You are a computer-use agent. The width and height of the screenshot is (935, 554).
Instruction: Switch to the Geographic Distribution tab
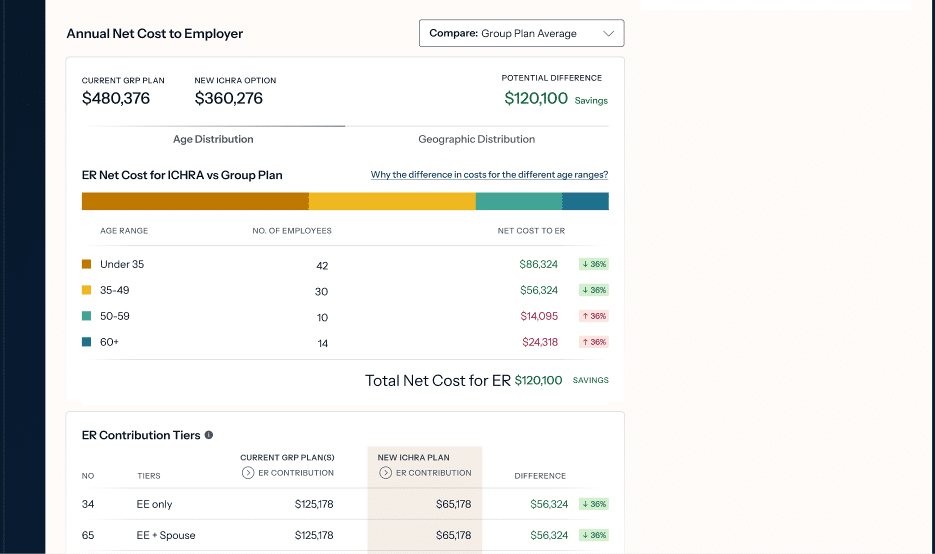[476, 139]
